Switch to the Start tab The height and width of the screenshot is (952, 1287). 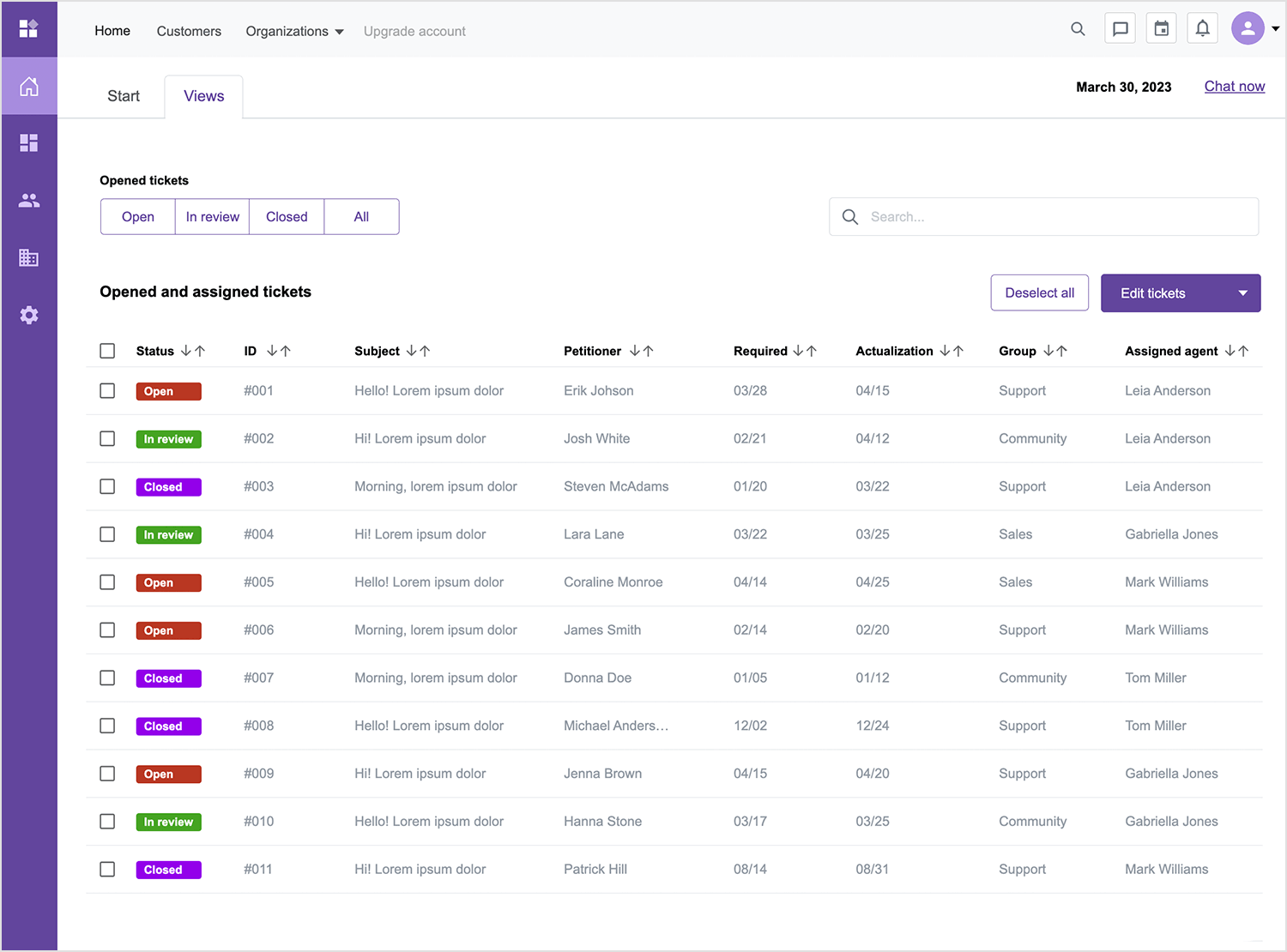124,96
